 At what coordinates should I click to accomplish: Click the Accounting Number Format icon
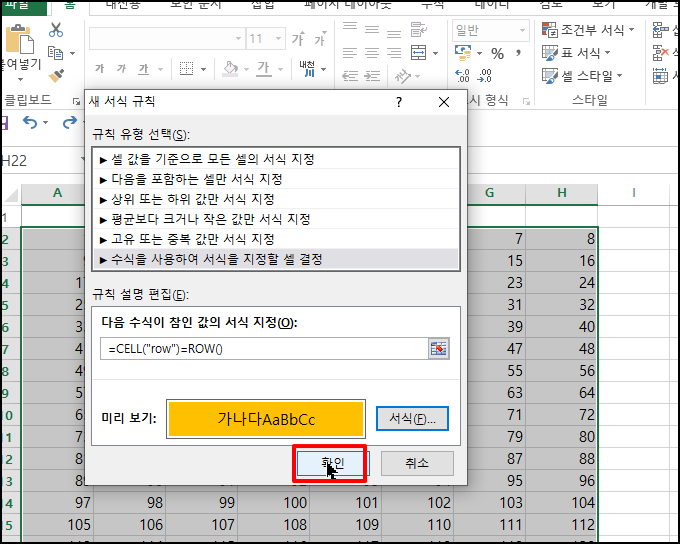pos(463,53)
